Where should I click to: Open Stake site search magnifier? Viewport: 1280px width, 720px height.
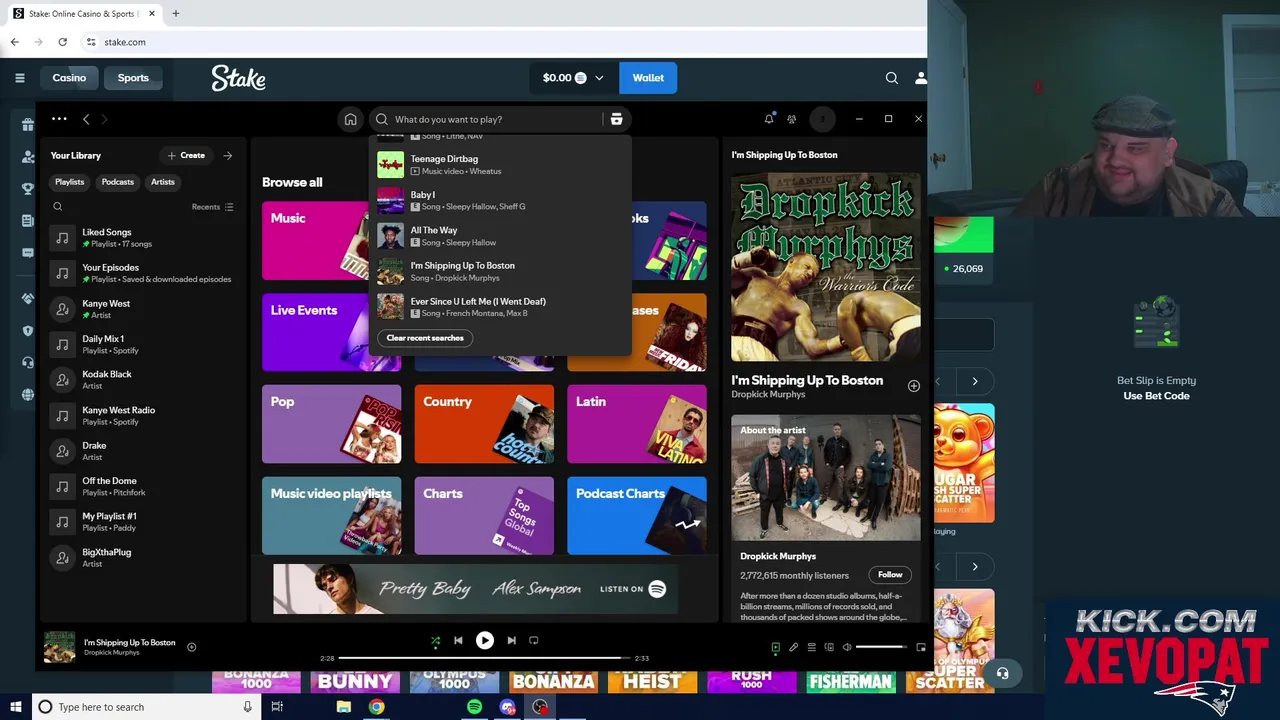pos(892,78)
